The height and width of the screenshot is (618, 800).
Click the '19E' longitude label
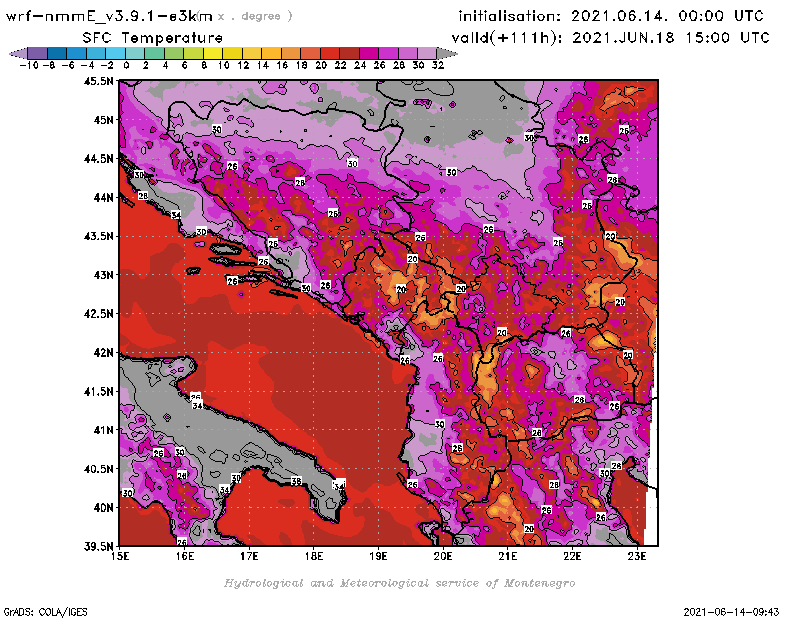point(378,557)
